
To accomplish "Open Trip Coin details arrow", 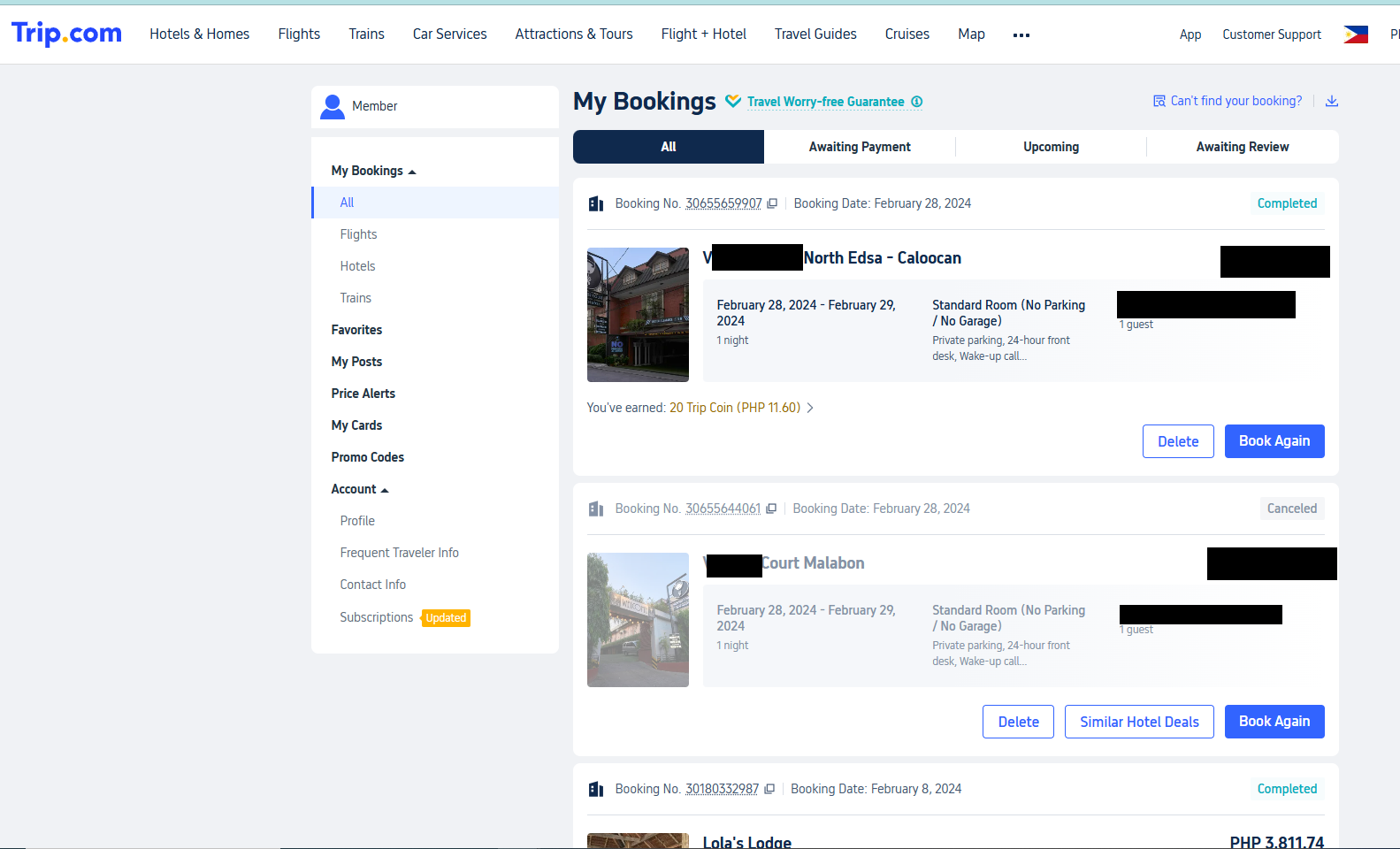I will (x=810, y=408).
